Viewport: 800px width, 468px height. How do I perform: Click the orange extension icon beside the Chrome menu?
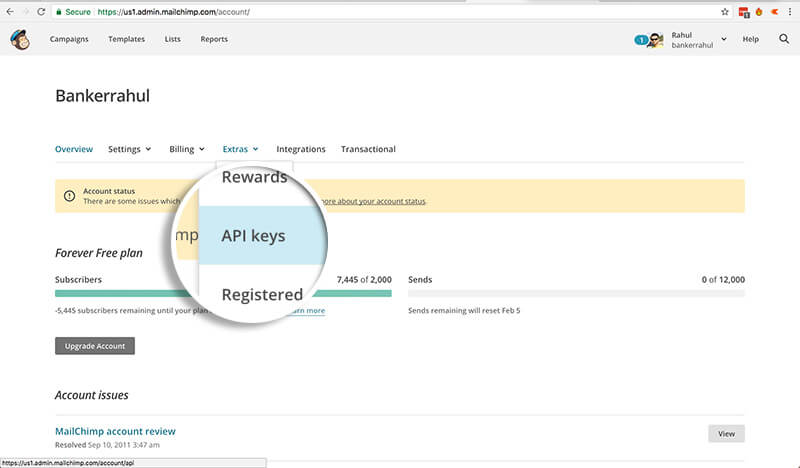(x=774, y=11)
